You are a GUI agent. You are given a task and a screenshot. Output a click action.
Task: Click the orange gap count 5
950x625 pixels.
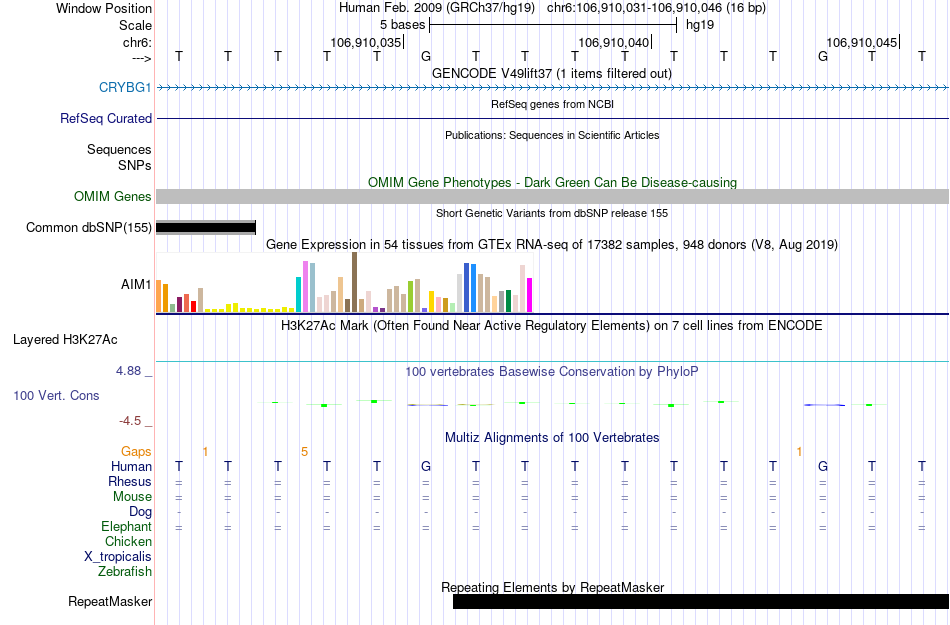click(304, 451)
